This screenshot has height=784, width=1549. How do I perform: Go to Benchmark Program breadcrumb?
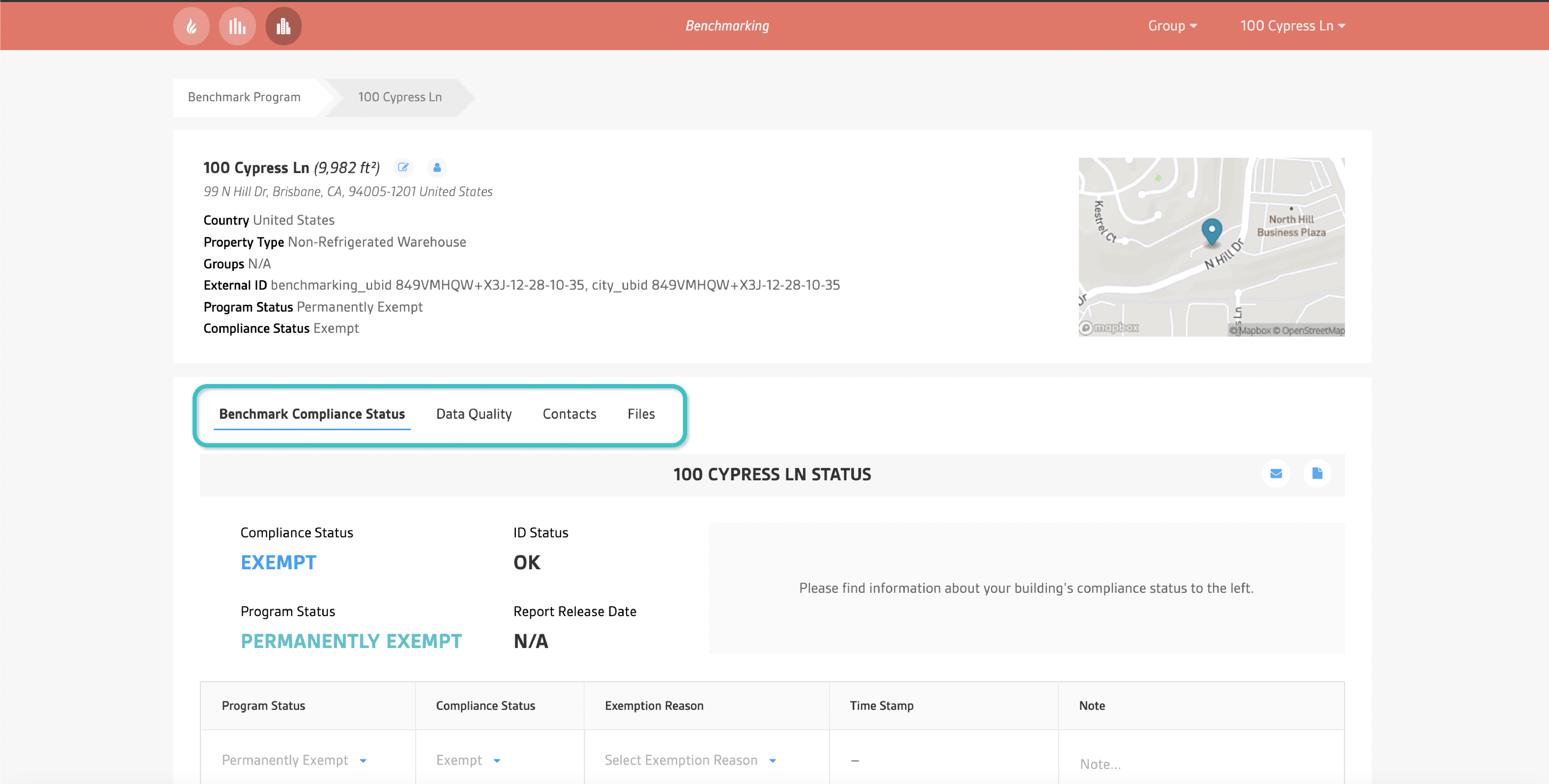point(244,97)
